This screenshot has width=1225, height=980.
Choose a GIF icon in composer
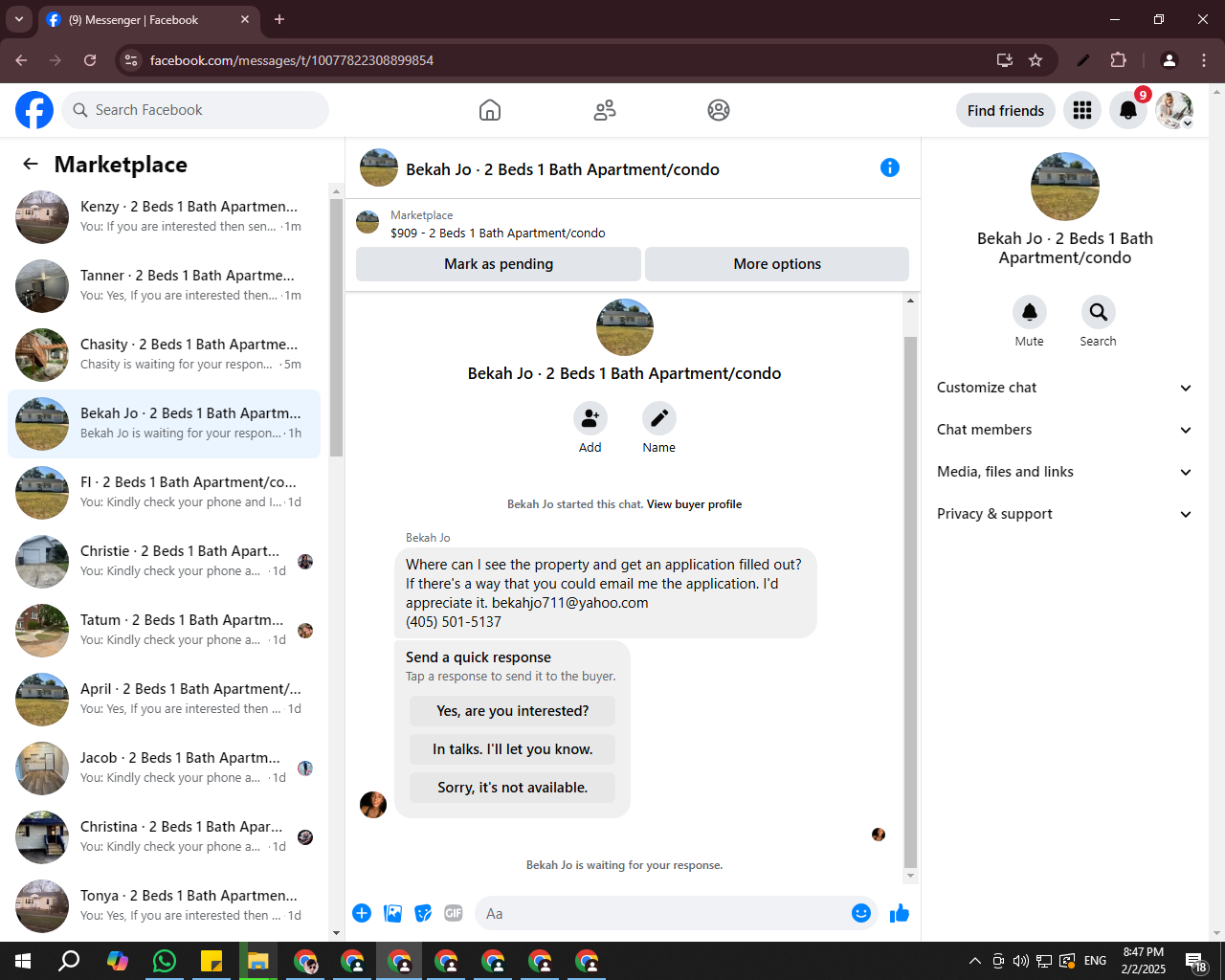coord(454,913)
